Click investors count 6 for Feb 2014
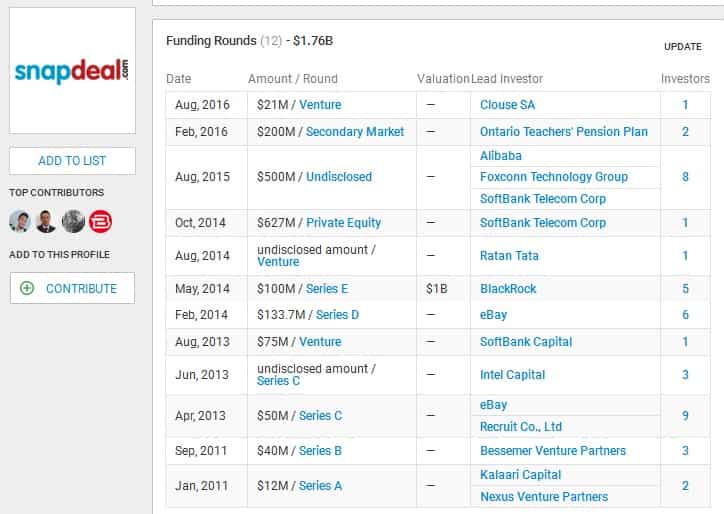 tap(685, 315)
